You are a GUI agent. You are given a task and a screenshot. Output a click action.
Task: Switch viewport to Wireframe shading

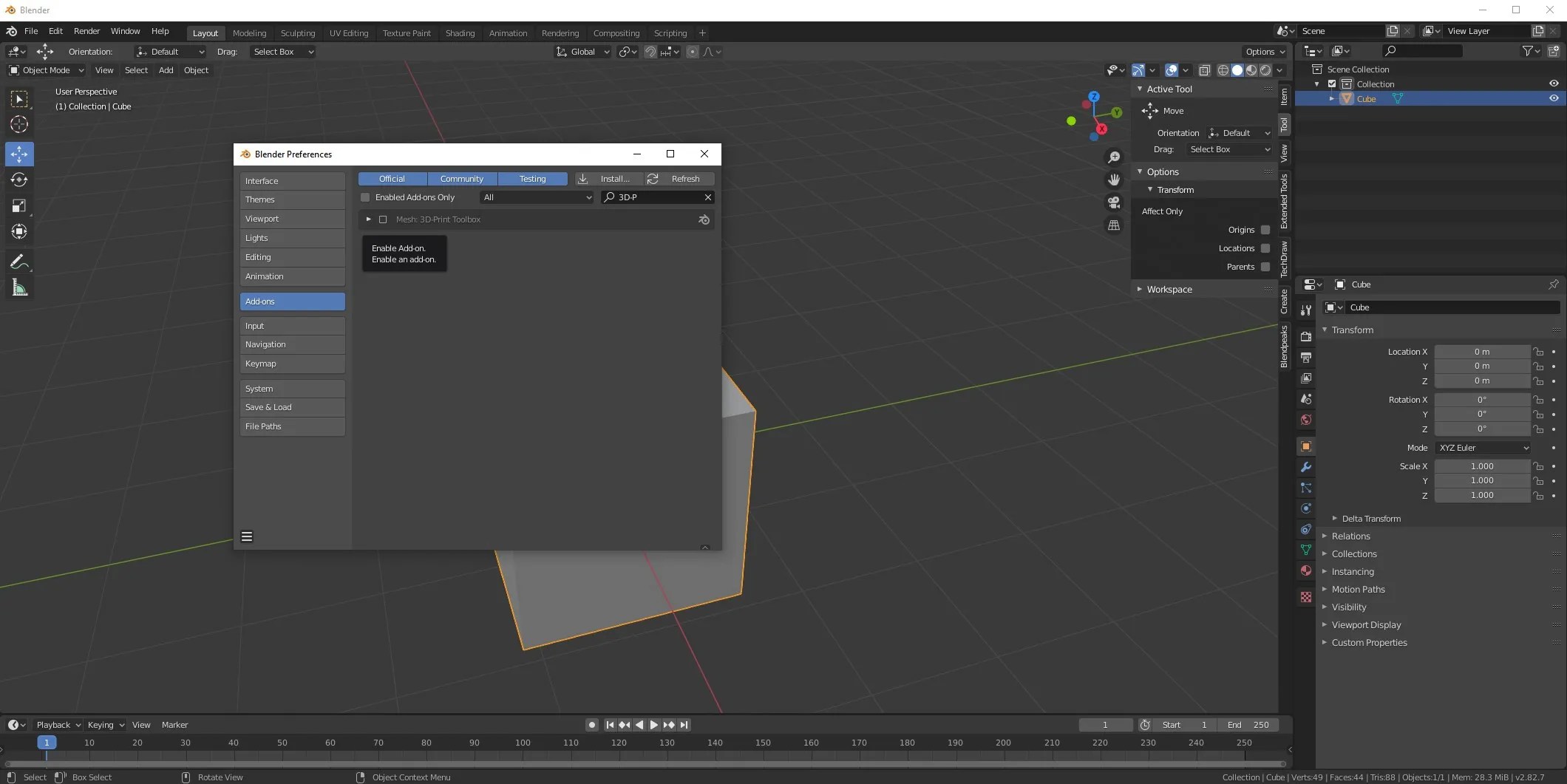tap(1223, 70)
